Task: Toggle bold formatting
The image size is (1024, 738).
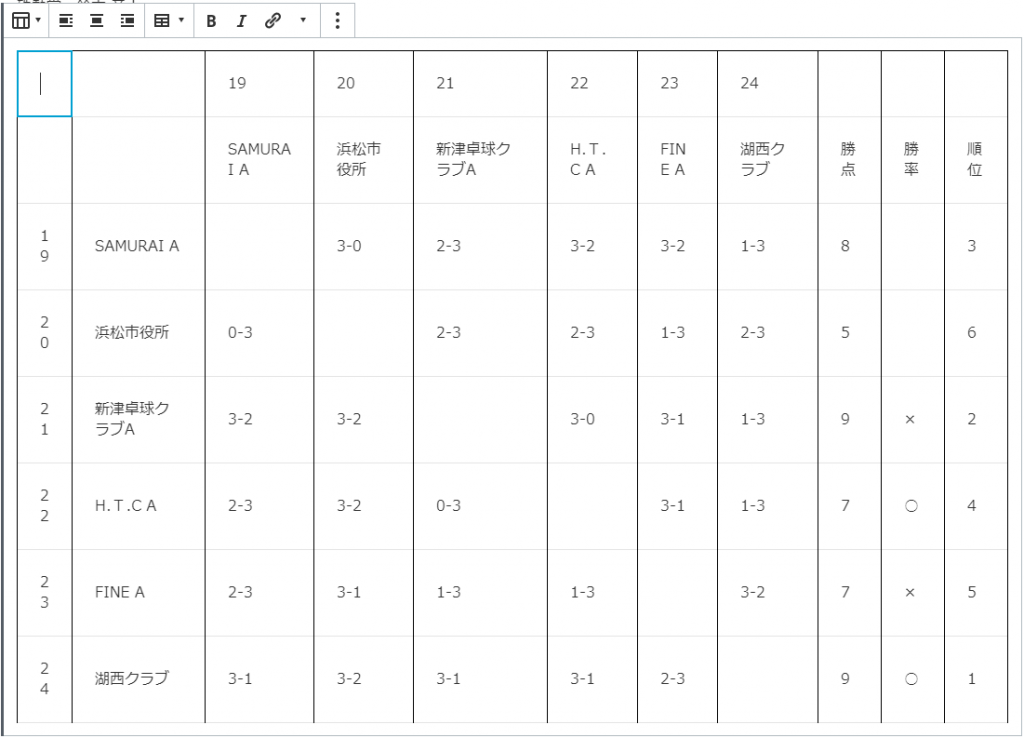Action: click(x=211, y=20)
